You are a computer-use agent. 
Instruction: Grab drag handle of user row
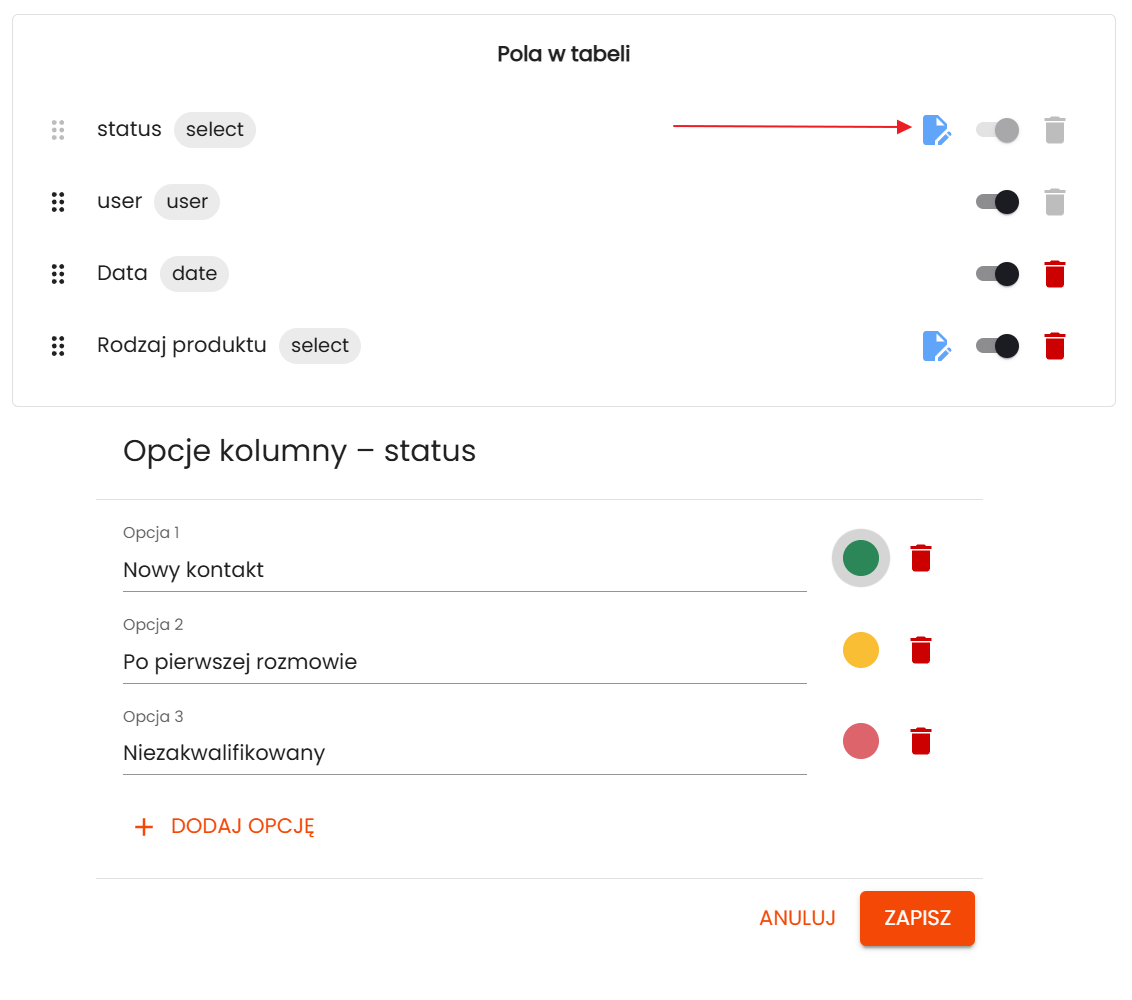coord(58,202)
